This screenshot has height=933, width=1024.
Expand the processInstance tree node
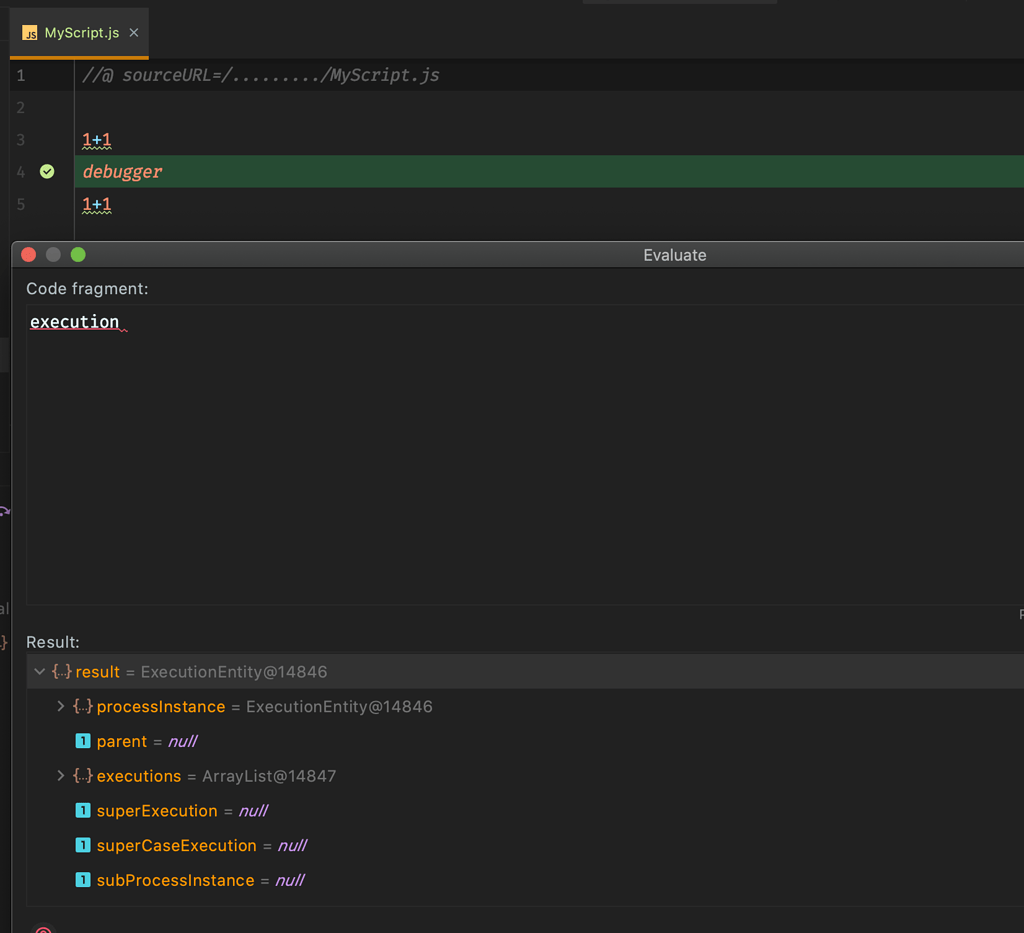point(60,706)
